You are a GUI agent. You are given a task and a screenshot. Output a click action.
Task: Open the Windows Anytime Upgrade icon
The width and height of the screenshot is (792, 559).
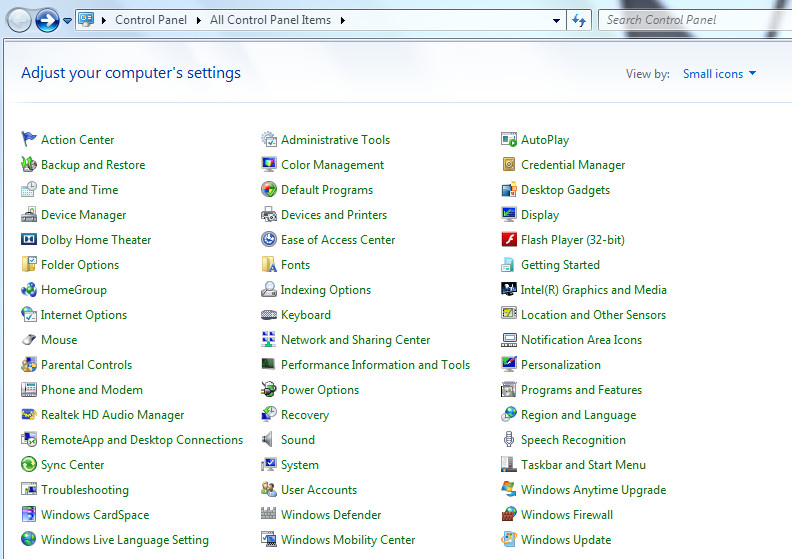pyautogui.click(x=509, y=489)
